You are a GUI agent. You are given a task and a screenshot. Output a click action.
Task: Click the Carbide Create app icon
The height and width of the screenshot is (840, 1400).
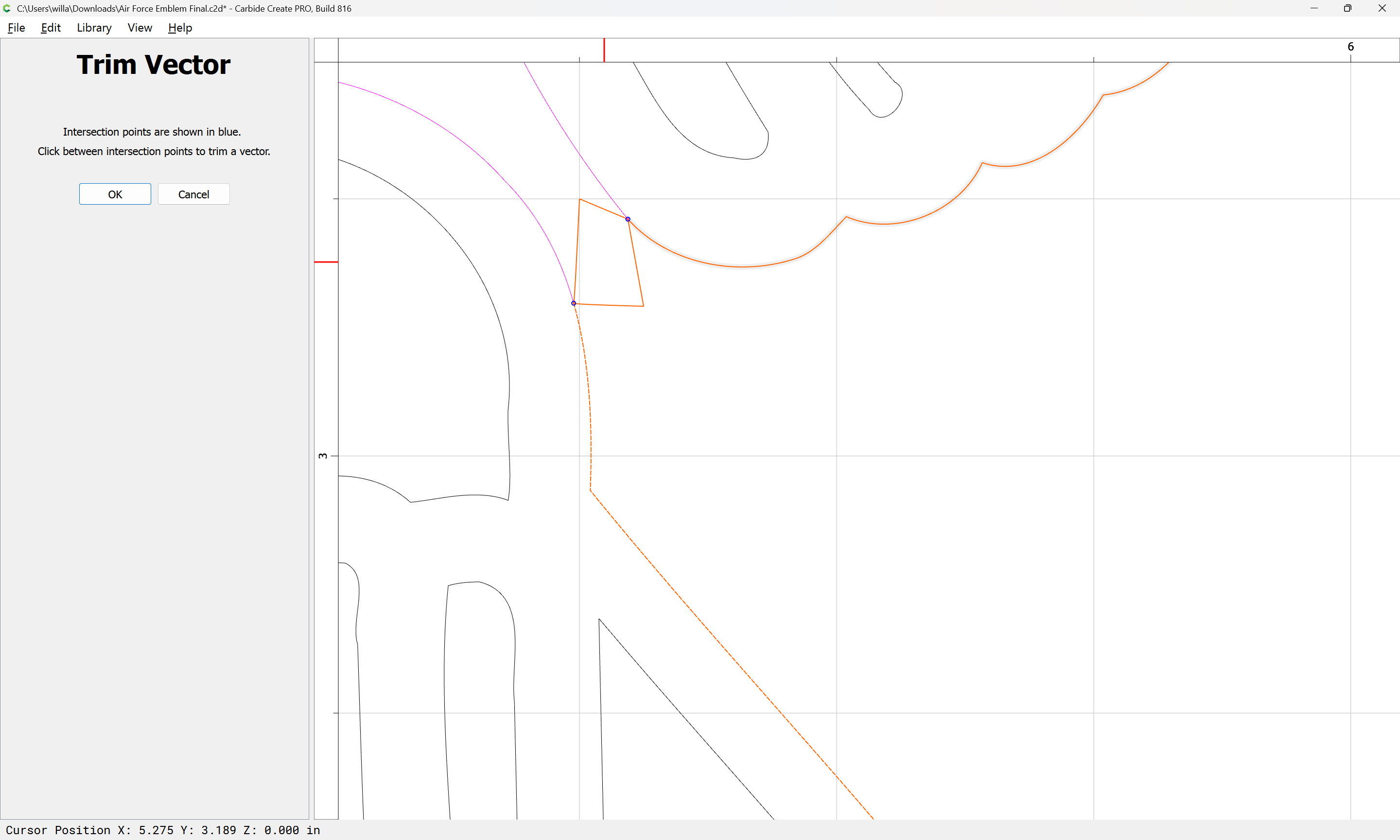7,8
